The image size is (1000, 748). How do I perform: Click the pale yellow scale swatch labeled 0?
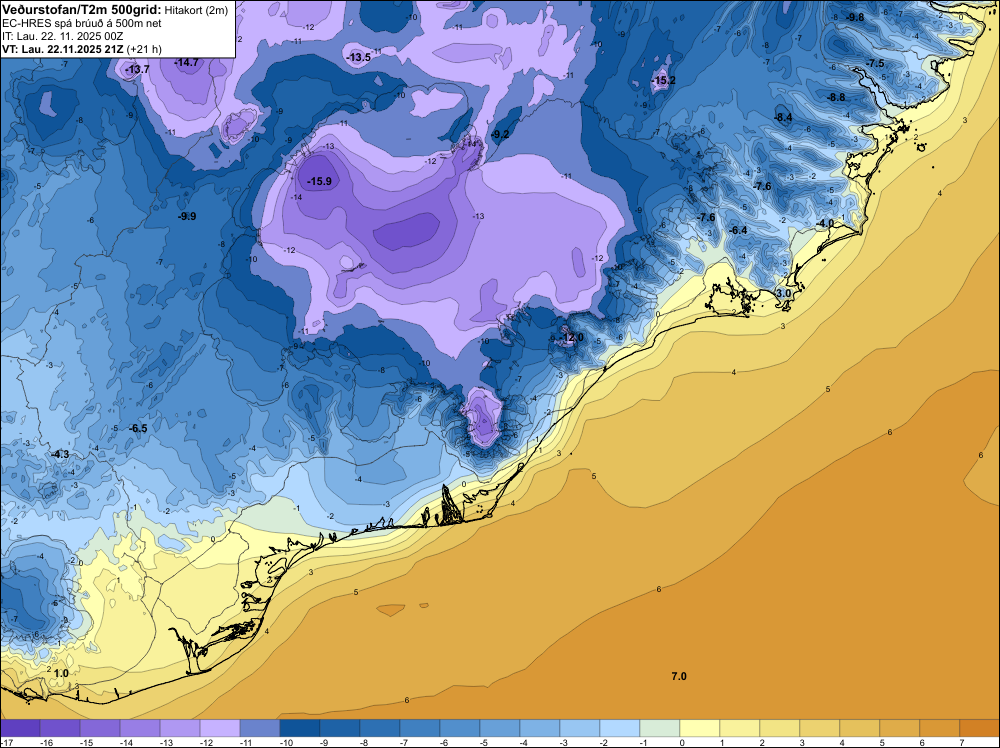coord(700,728)
